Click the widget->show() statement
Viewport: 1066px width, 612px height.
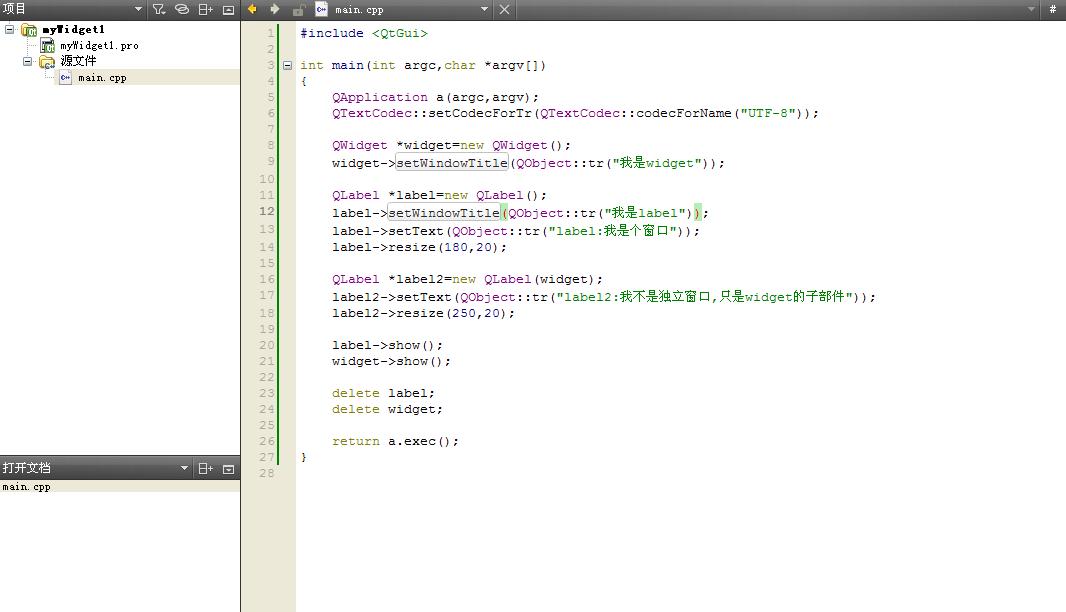click(x=392, y=362)
